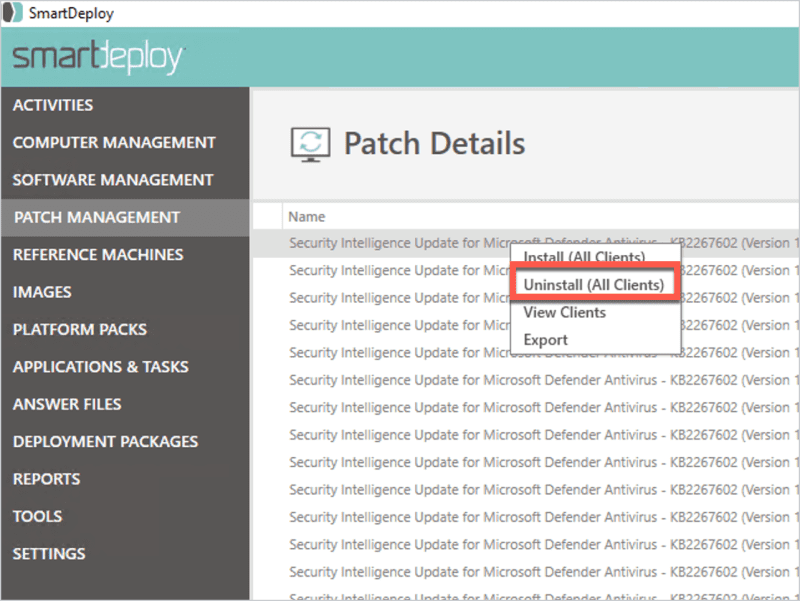Go to Applications & Tasks
This screenshot has height=601, width=800.
click(101, 367)
